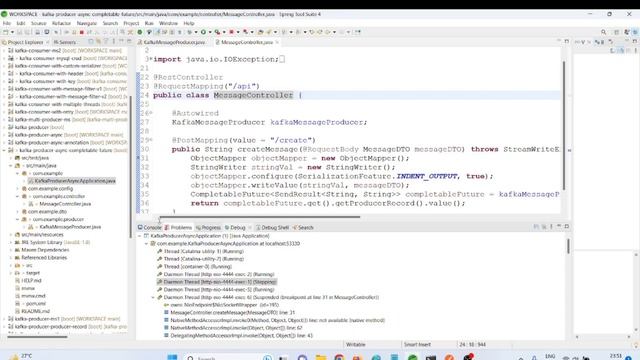
Task: Open the Progress tab
Action: coord(208,227)
